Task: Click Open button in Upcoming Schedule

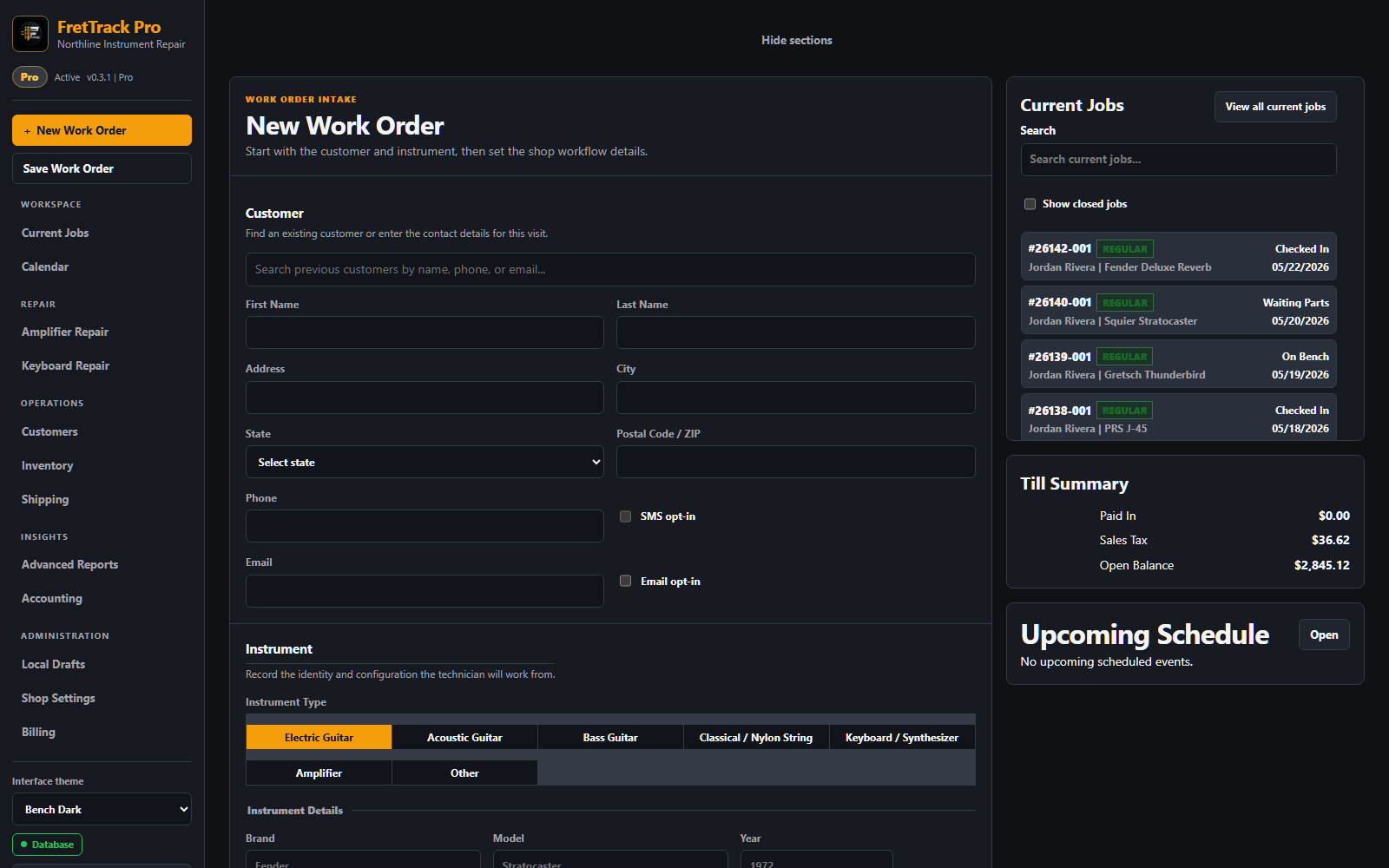Action: click(x=1324, y=635)
